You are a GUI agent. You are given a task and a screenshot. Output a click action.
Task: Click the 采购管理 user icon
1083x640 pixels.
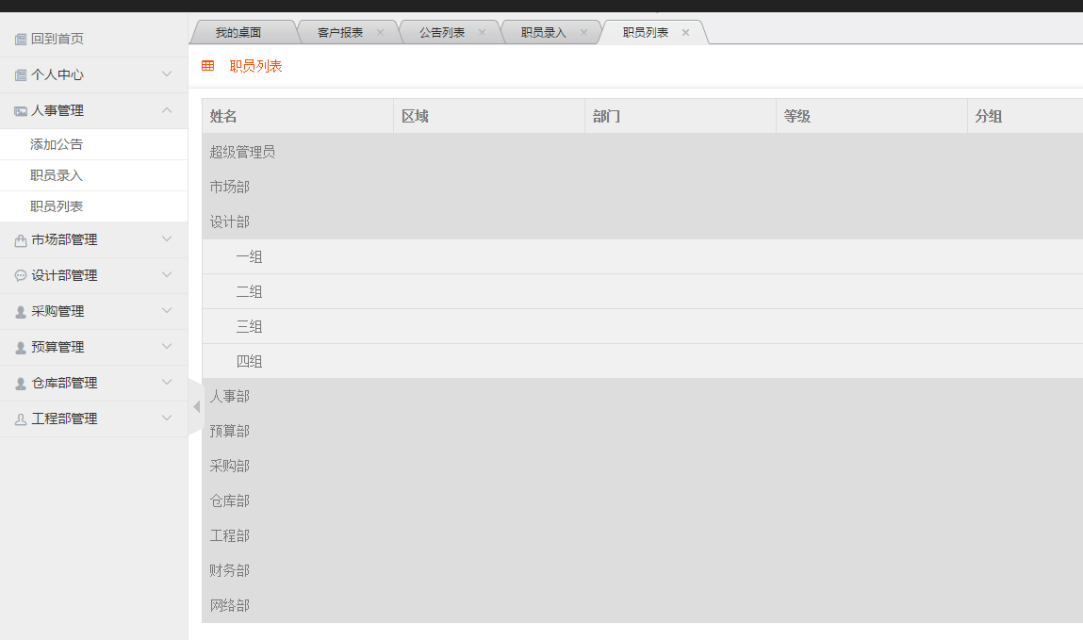[x=20, y=312]
